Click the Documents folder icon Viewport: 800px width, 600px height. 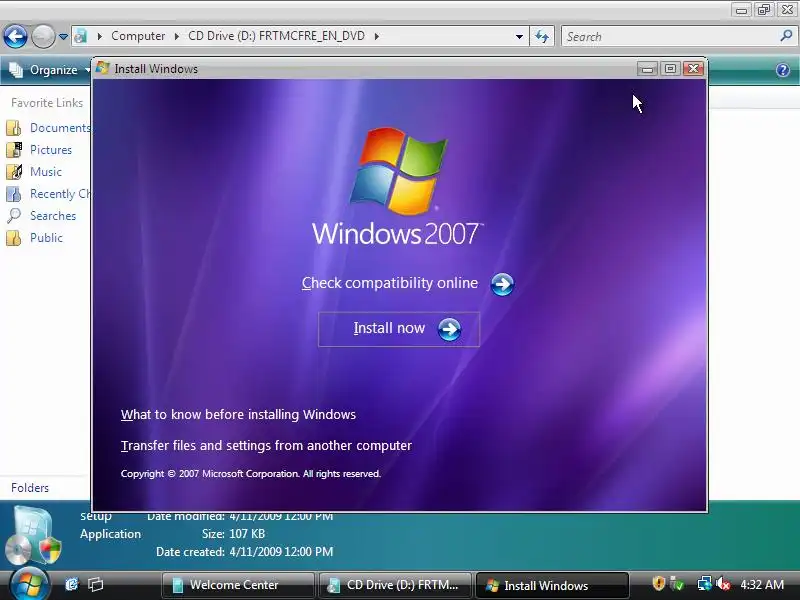pos(14,128)
